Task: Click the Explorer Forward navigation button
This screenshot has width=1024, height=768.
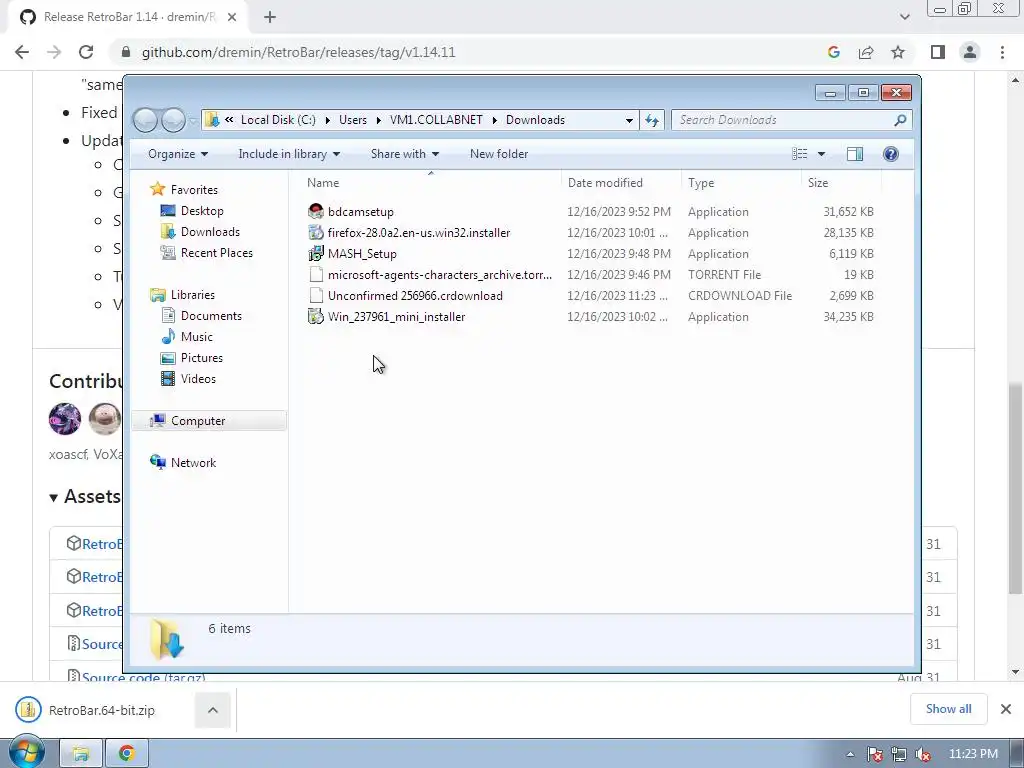Action: click(173, 120)
